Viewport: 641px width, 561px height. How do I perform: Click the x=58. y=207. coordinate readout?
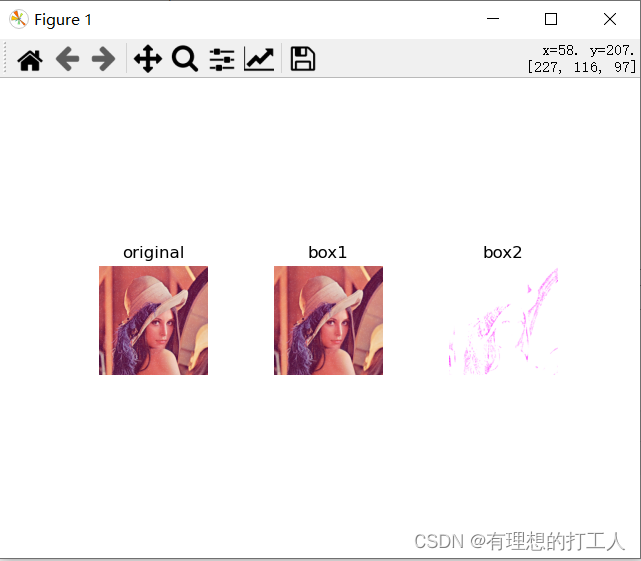point(588,50)
